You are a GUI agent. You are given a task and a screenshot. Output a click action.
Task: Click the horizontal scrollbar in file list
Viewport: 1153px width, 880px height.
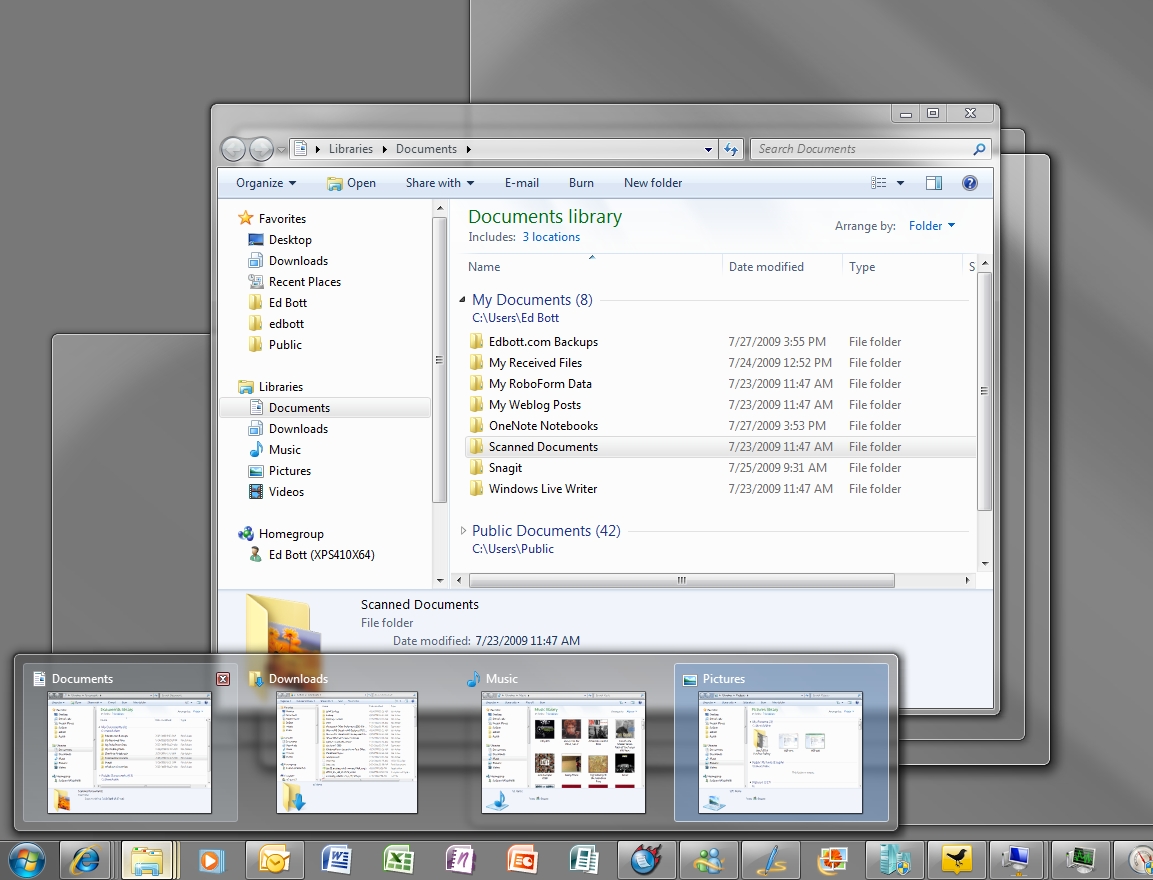682,580
